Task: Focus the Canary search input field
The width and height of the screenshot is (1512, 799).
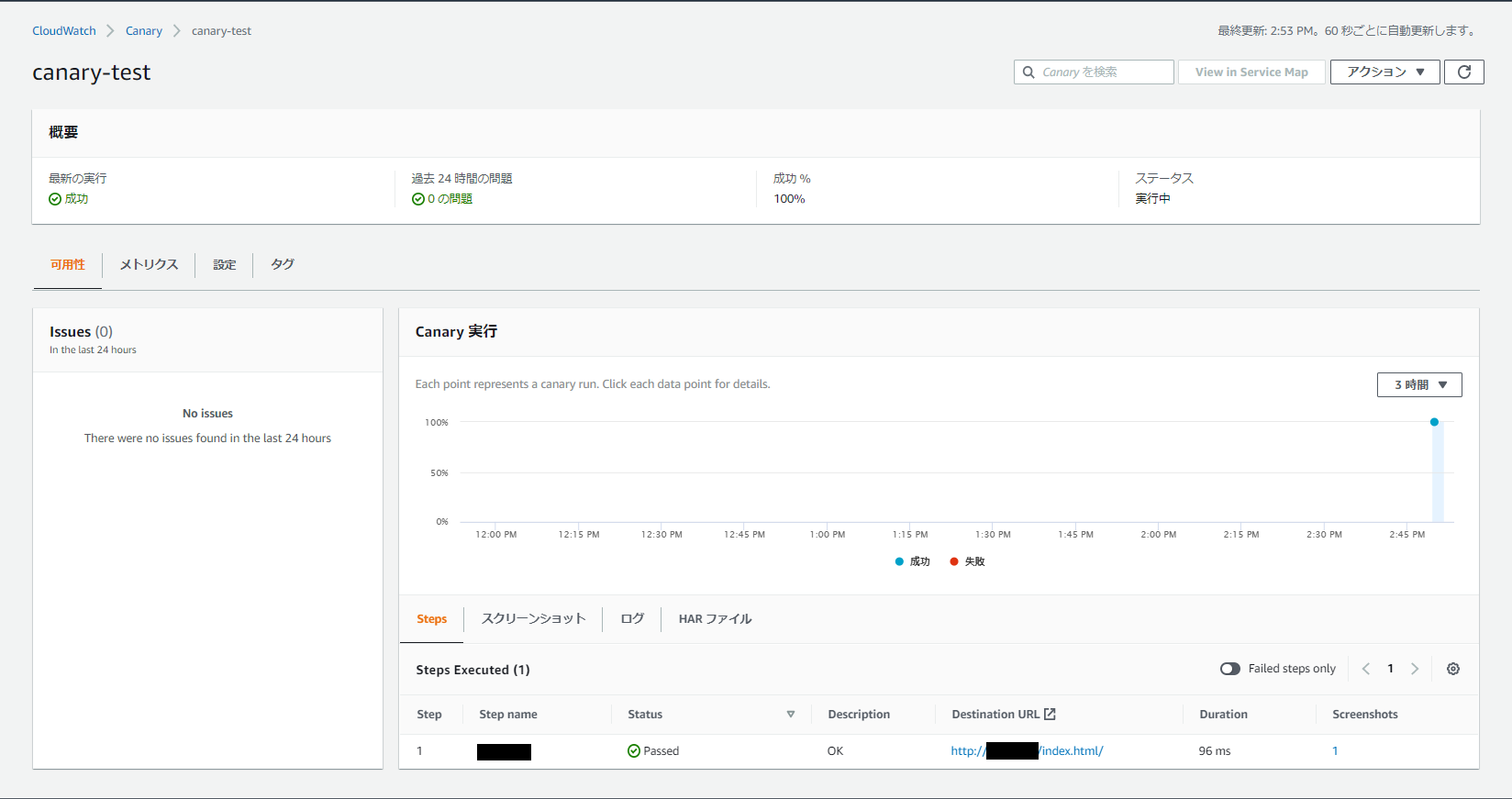Action: click(1094, 72)
